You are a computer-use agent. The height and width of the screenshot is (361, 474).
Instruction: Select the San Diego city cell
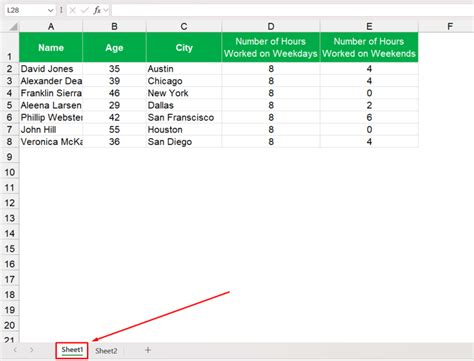point(184,142)
